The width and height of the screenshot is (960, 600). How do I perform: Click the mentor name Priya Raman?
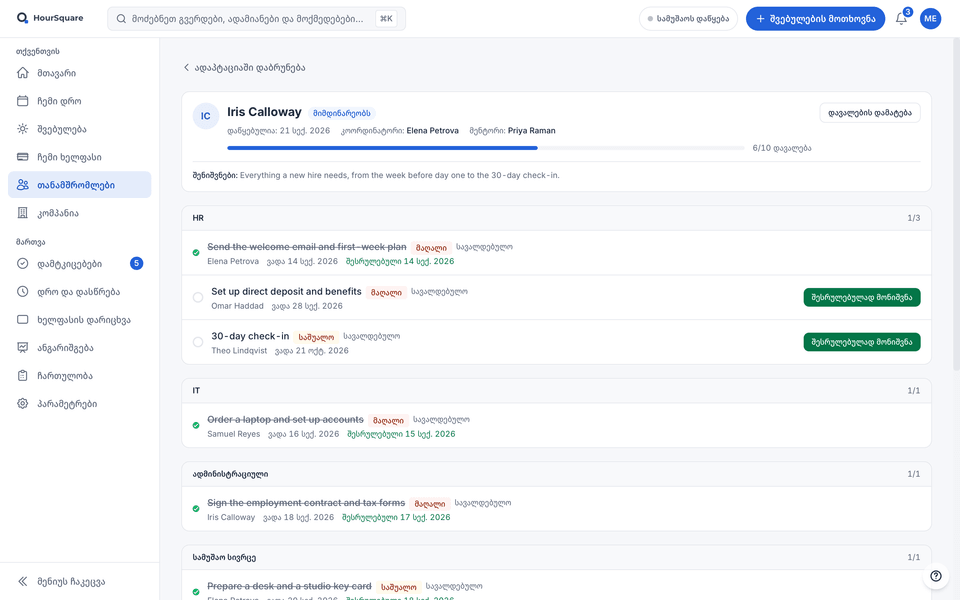coord(531,130)
